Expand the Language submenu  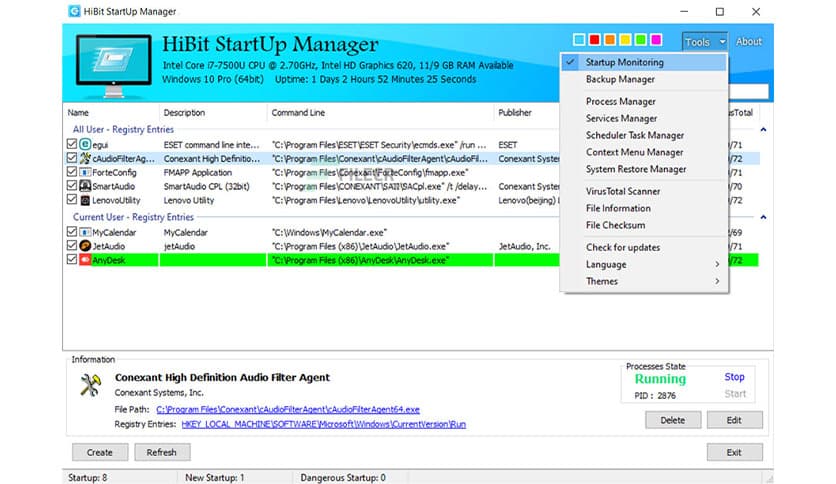[644, 264]
